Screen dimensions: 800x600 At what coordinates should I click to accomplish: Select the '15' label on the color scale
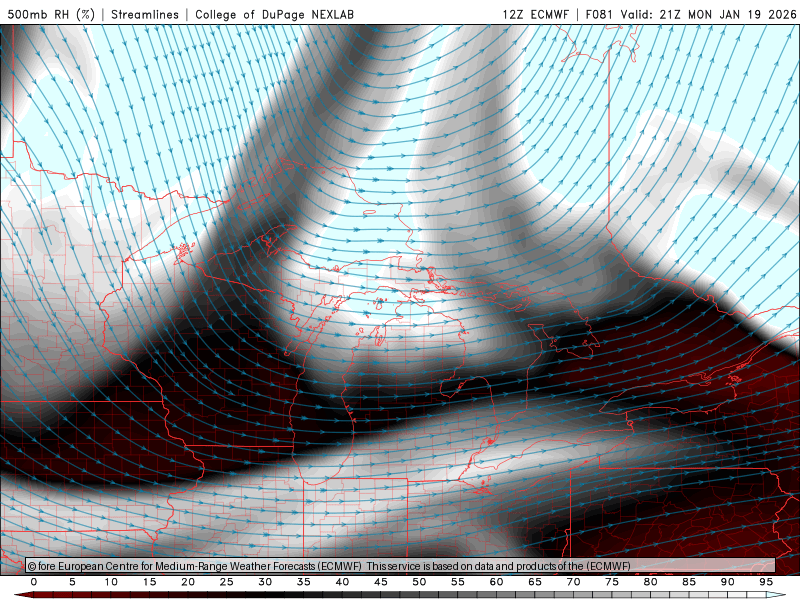[149, 582]
